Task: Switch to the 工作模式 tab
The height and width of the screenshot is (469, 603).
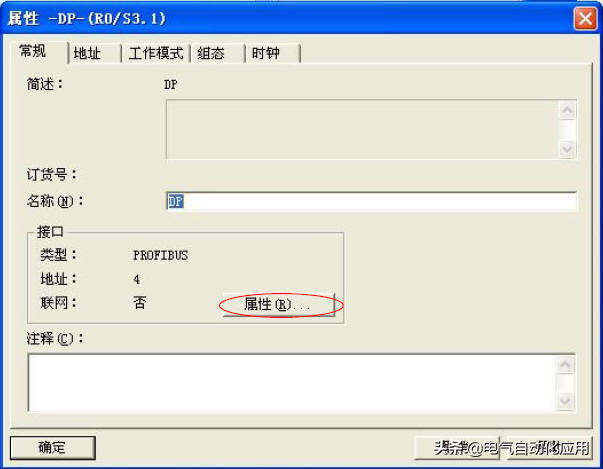Action: point(156,53)
